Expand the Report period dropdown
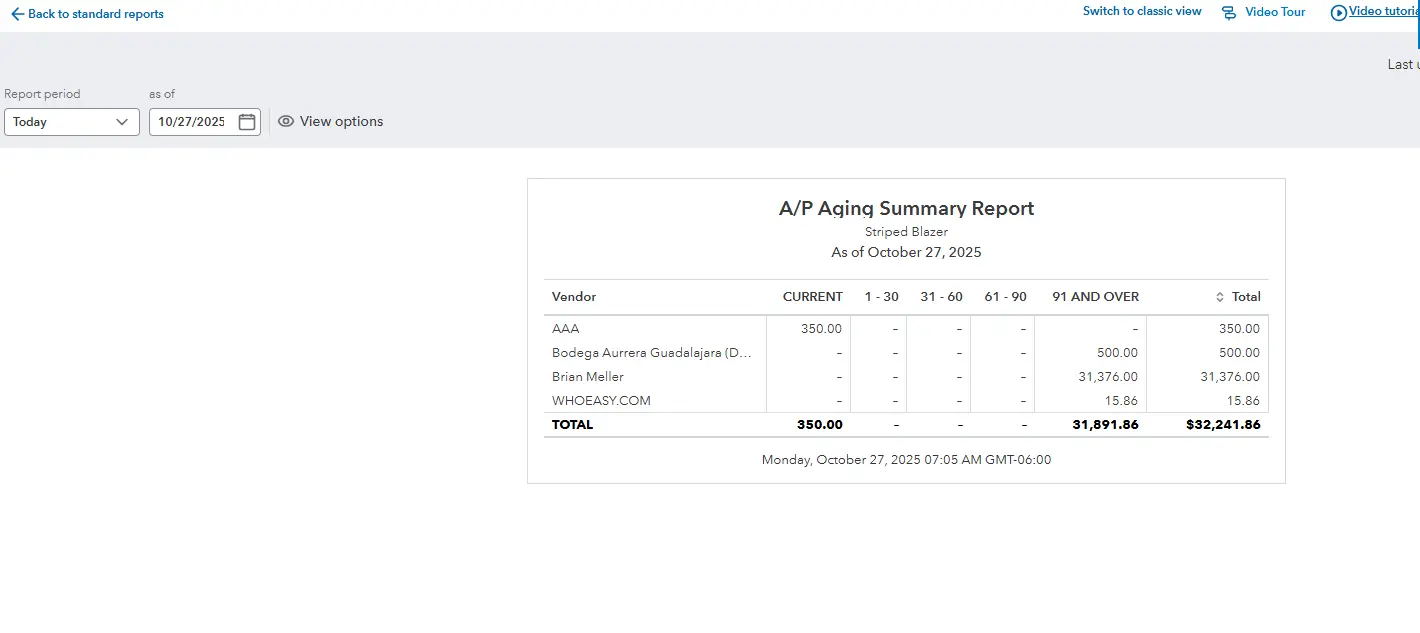The height and width of the screenshot is (633, 1420). pos(71,122)
